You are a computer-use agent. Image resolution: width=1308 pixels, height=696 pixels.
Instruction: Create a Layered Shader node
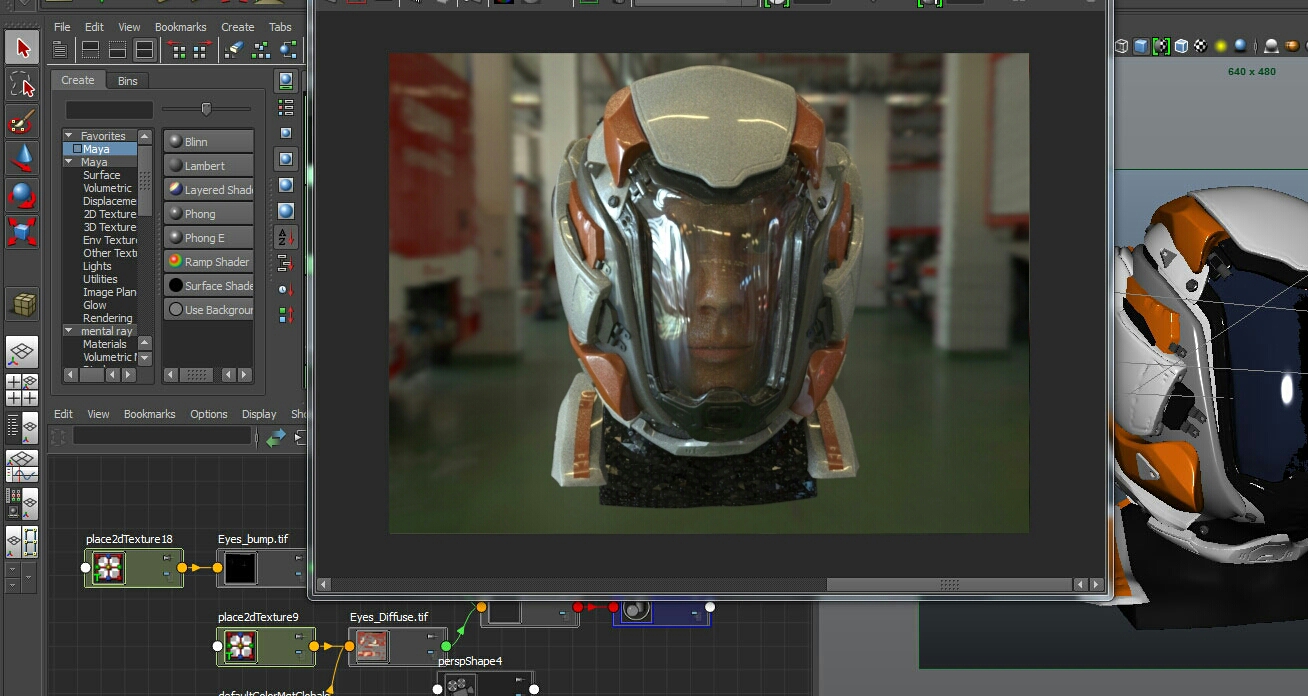tap(208, 190)
